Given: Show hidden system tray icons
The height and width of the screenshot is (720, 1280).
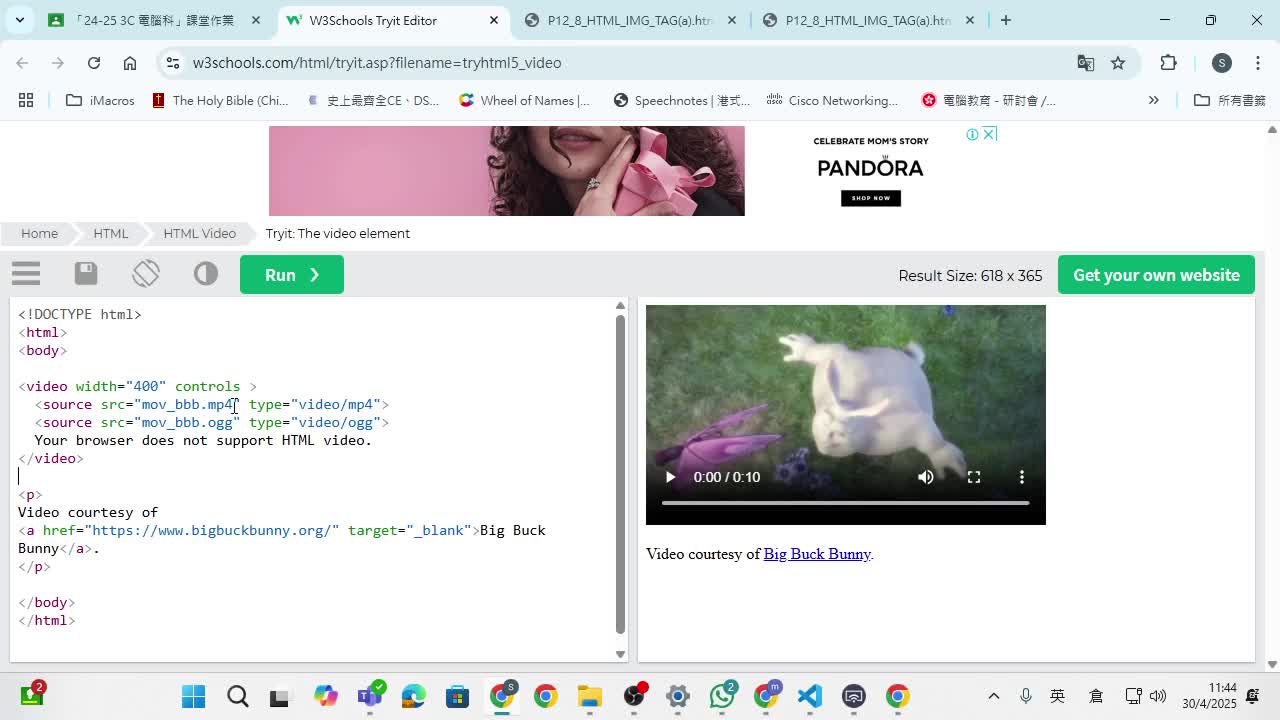Looking at the screenshot, I should click(x=993, y=696).
